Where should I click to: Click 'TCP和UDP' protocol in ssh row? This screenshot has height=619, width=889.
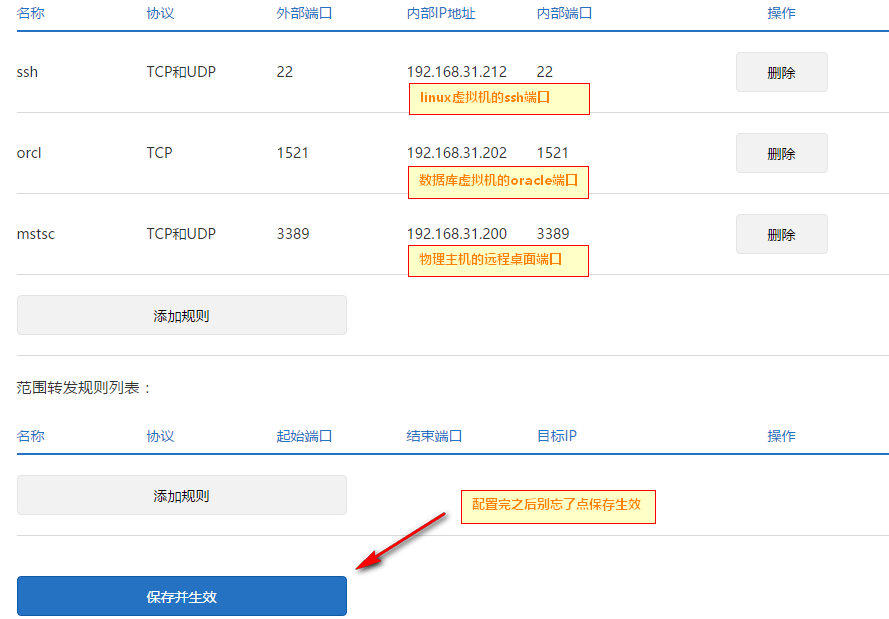tap(181, 72)
